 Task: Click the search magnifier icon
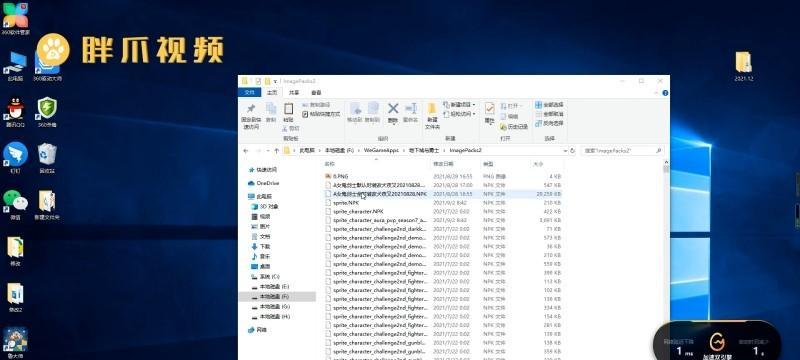[x=658, y=151]
